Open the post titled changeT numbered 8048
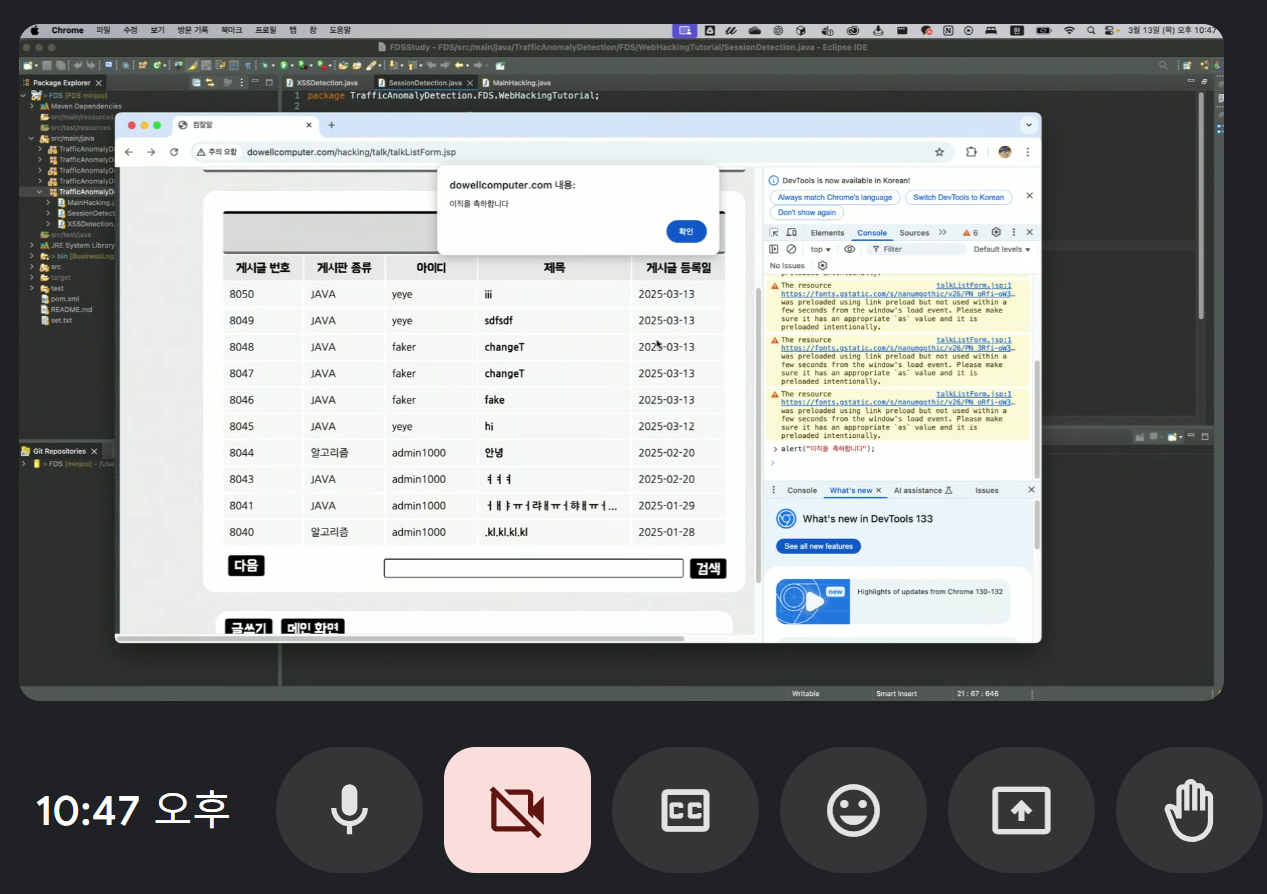This screenshot has height=894, width=1267. (504, 347)
